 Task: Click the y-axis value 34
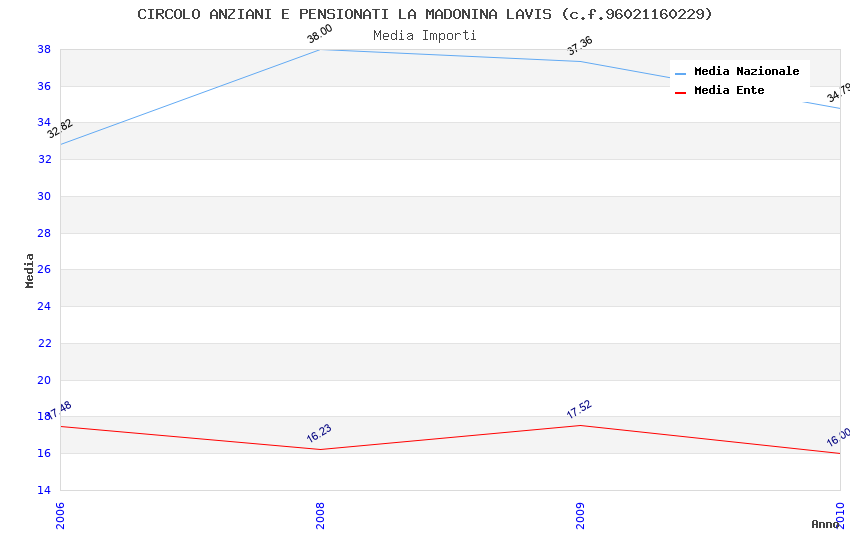pyautogui.click(x=44, y=122)
